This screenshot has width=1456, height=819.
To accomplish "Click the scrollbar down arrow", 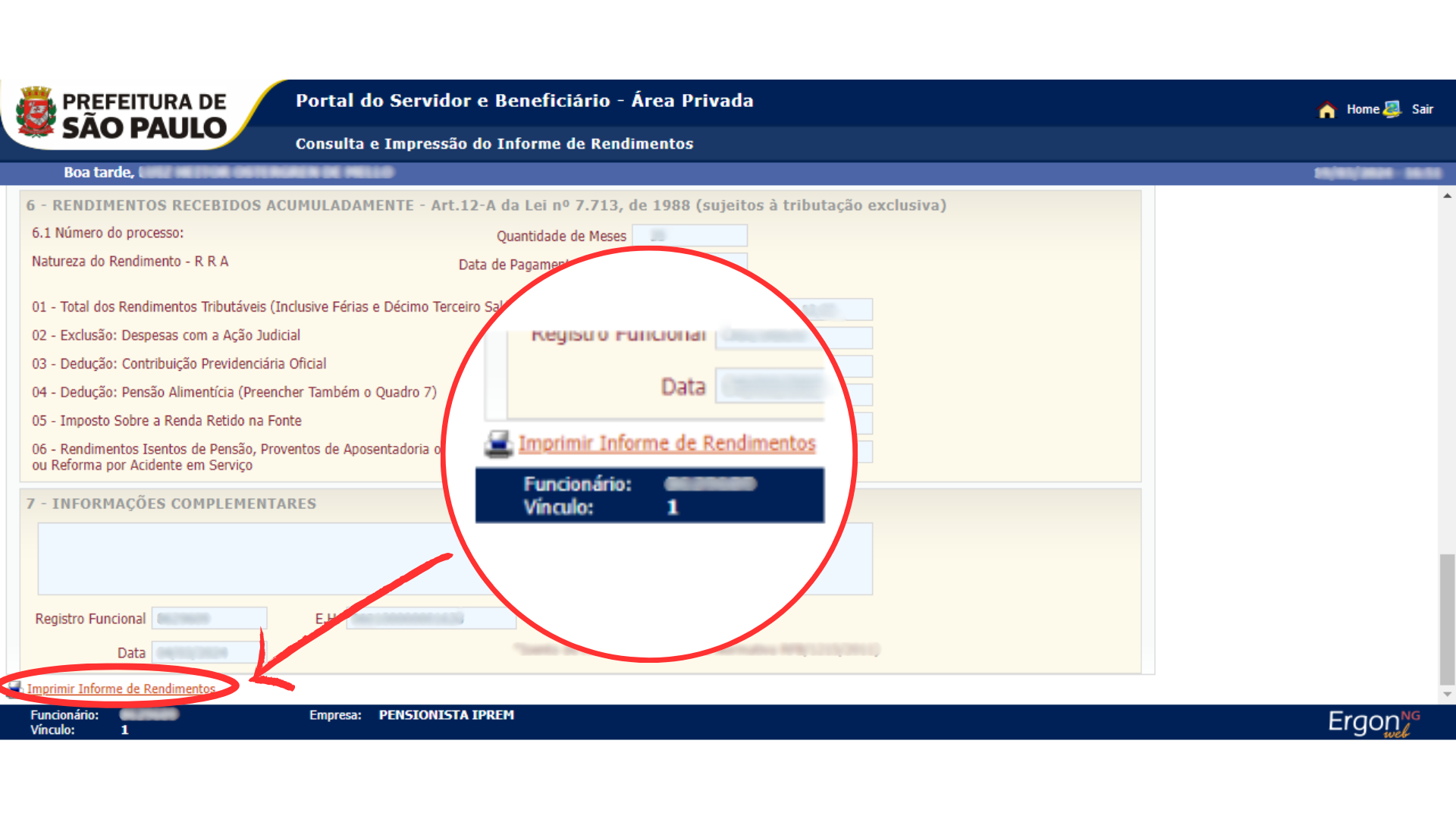I will pos(1448,694).
